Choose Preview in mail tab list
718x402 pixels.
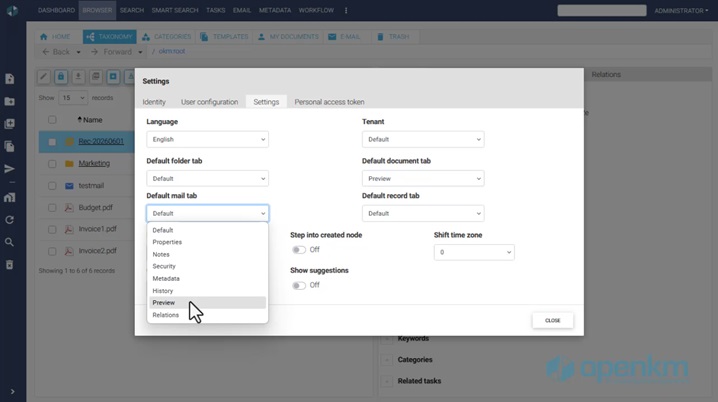(207, 303)
